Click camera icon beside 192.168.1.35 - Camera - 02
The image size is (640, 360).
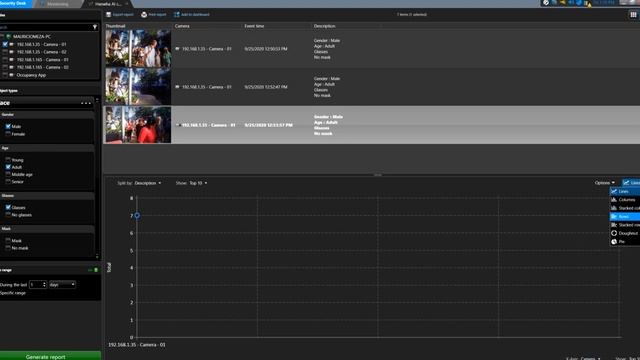(12, 52)
